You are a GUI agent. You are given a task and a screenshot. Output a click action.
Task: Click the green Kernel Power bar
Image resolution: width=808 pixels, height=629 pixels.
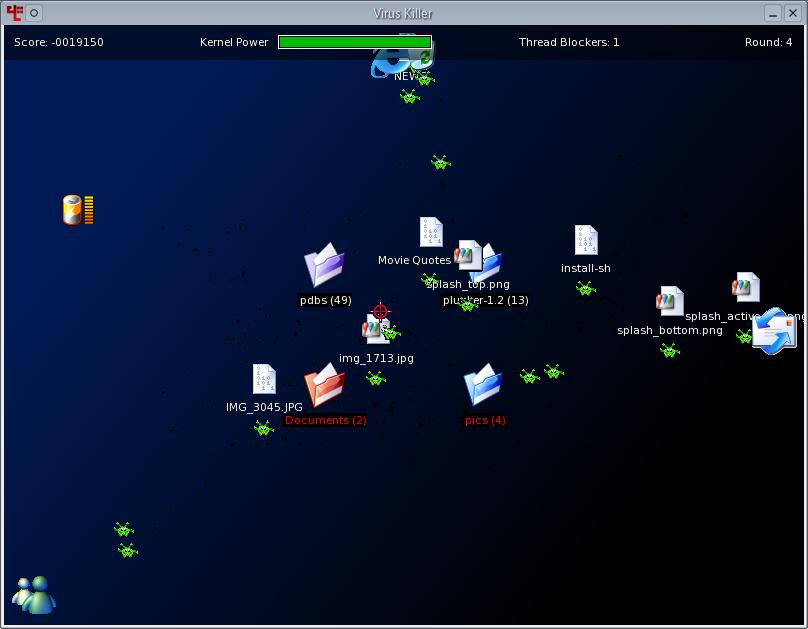pos(354,42)
